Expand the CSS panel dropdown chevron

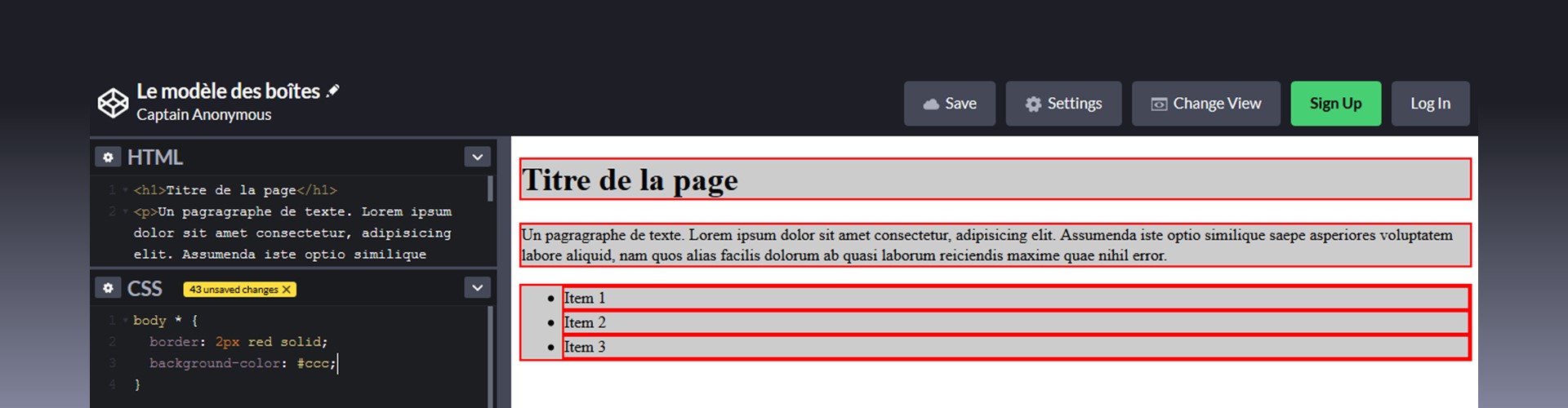(478, 287)
